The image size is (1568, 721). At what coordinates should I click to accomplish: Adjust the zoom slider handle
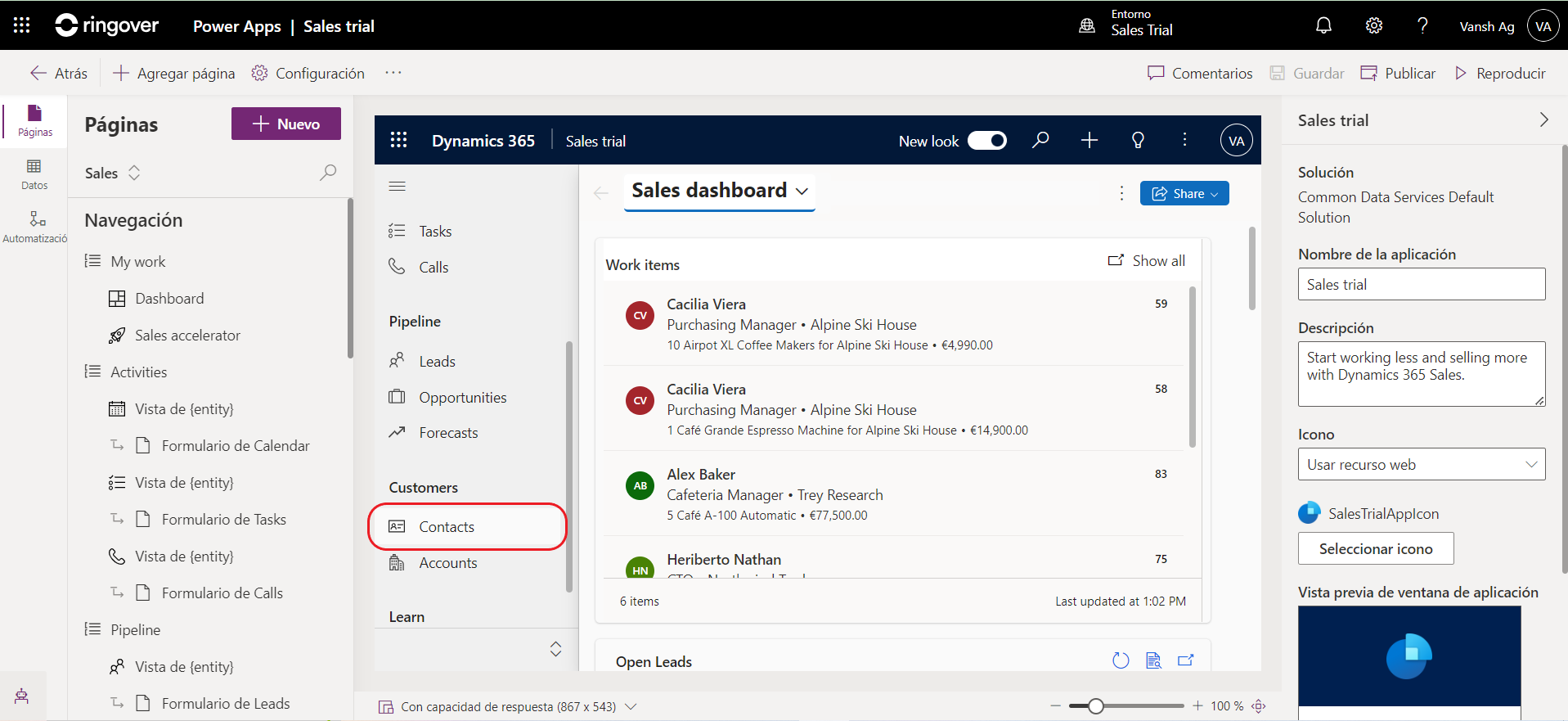[1096, 705]
